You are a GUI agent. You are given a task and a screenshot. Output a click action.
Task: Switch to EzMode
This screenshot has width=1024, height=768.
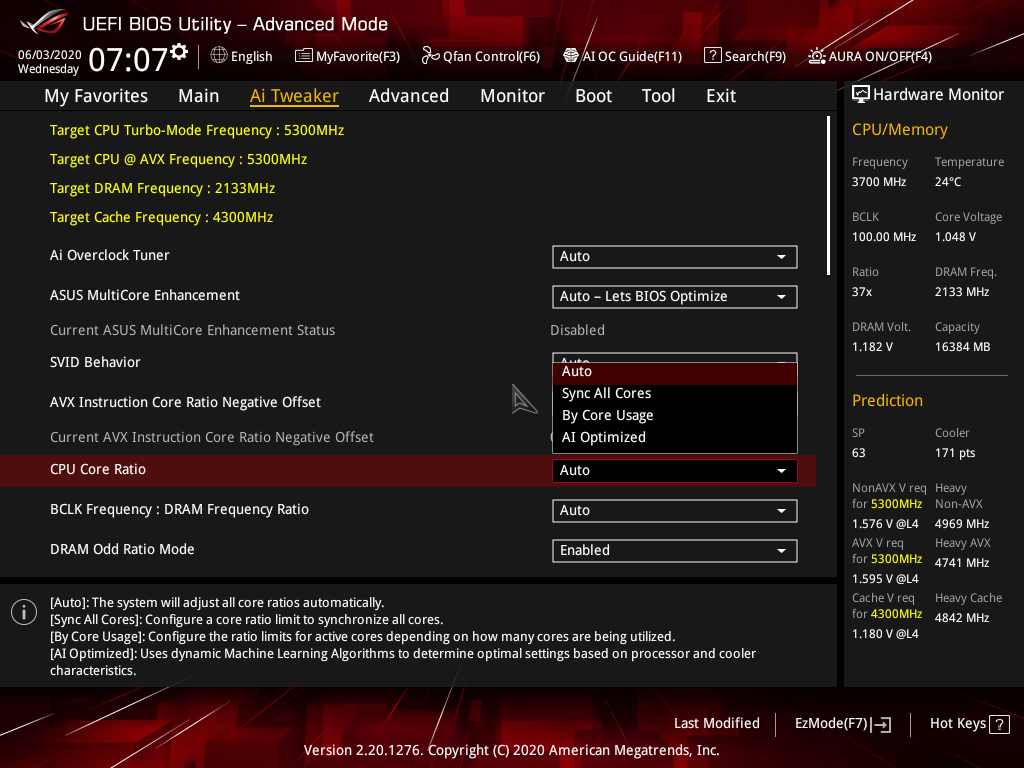pyautogui.click(x=842, y=723)
